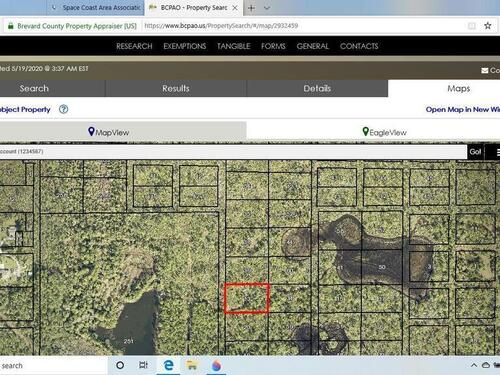Open the reading view icon in address bar

pos(472,26)
